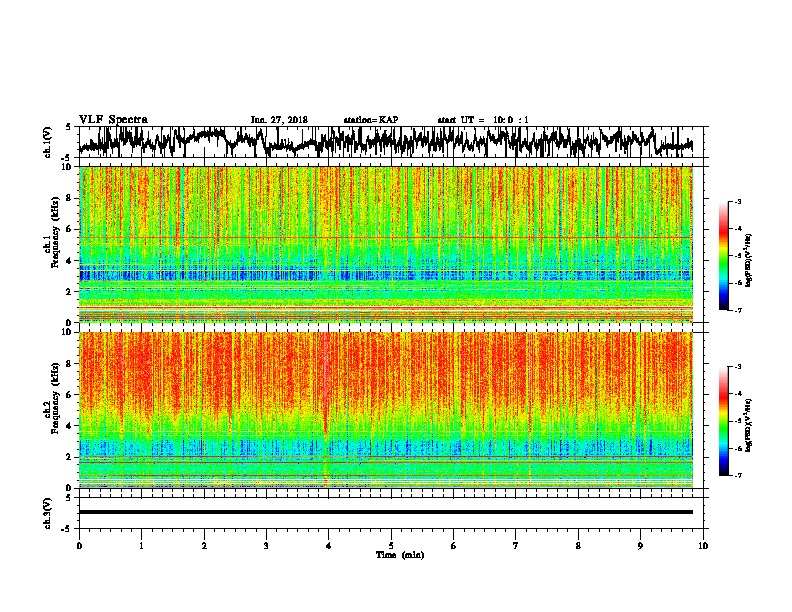Click time axis tick label "9"

tap(640, 546)
